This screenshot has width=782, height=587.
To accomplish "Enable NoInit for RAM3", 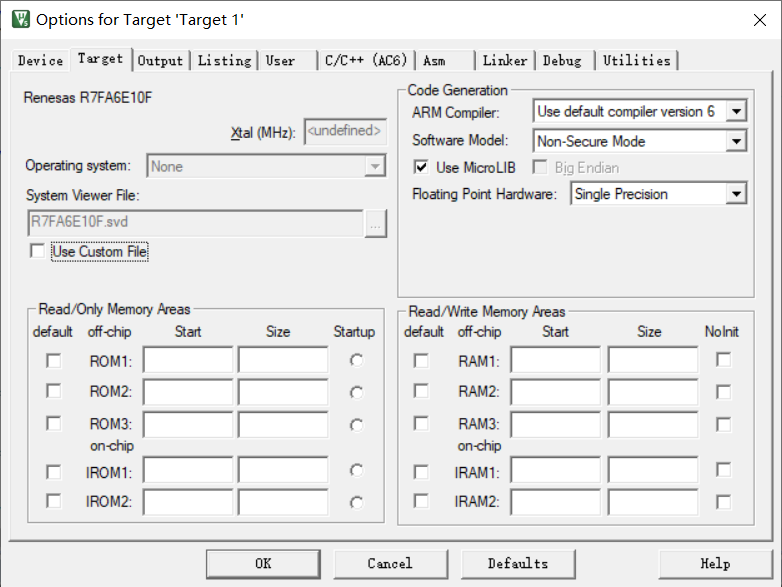I will coord(724,424).
